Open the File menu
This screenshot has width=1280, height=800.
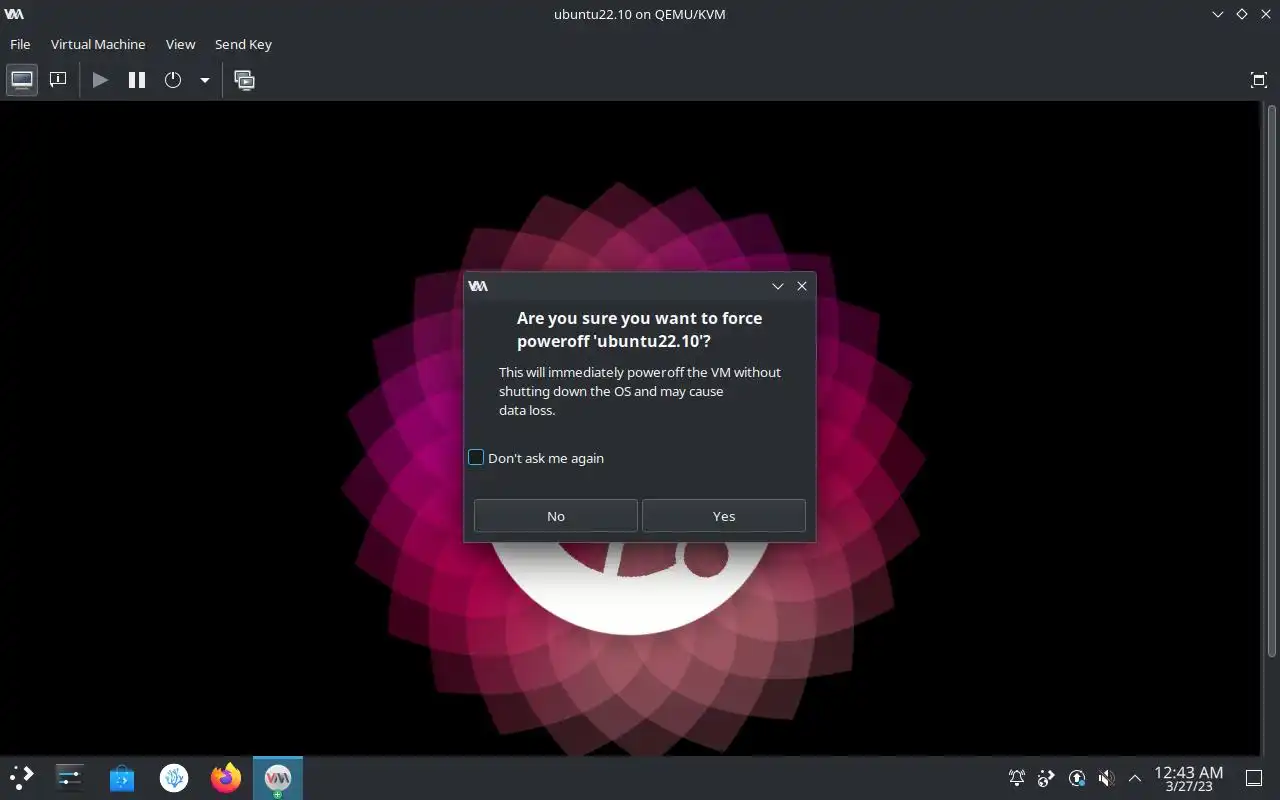[x=20, y=44]
